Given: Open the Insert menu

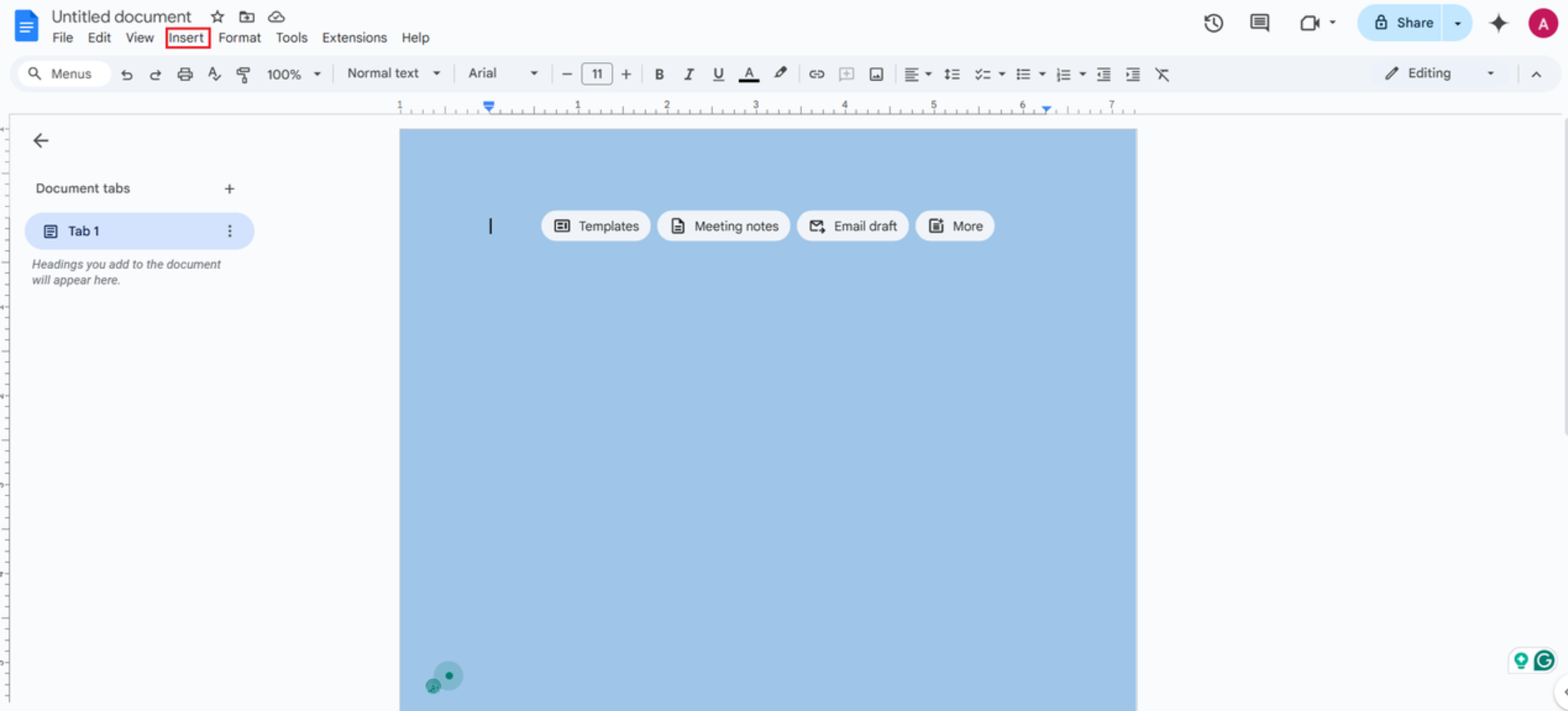Looking at the screenshot, I should [187, 37].
